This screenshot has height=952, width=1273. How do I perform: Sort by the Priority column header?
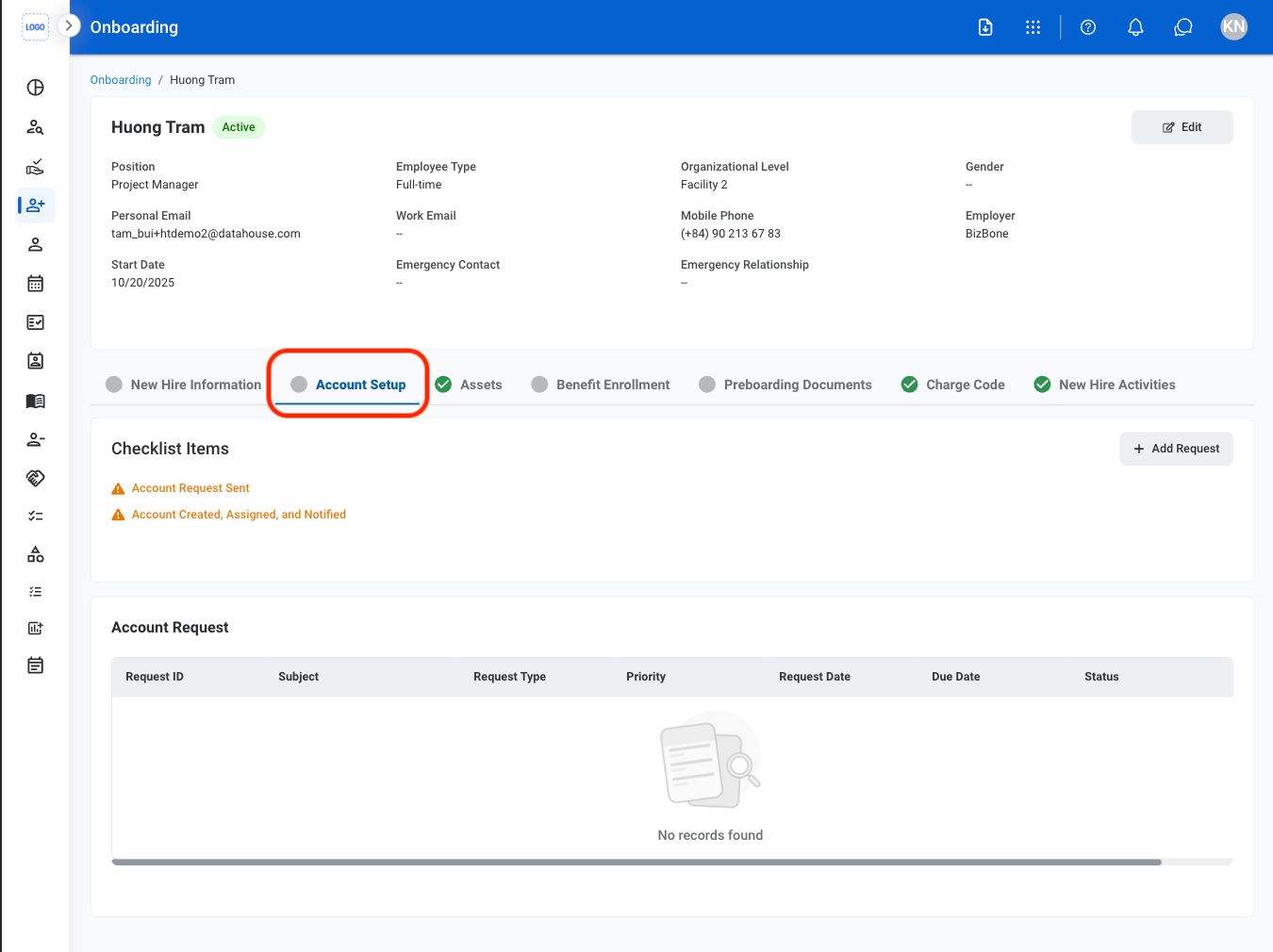(646, 677)
